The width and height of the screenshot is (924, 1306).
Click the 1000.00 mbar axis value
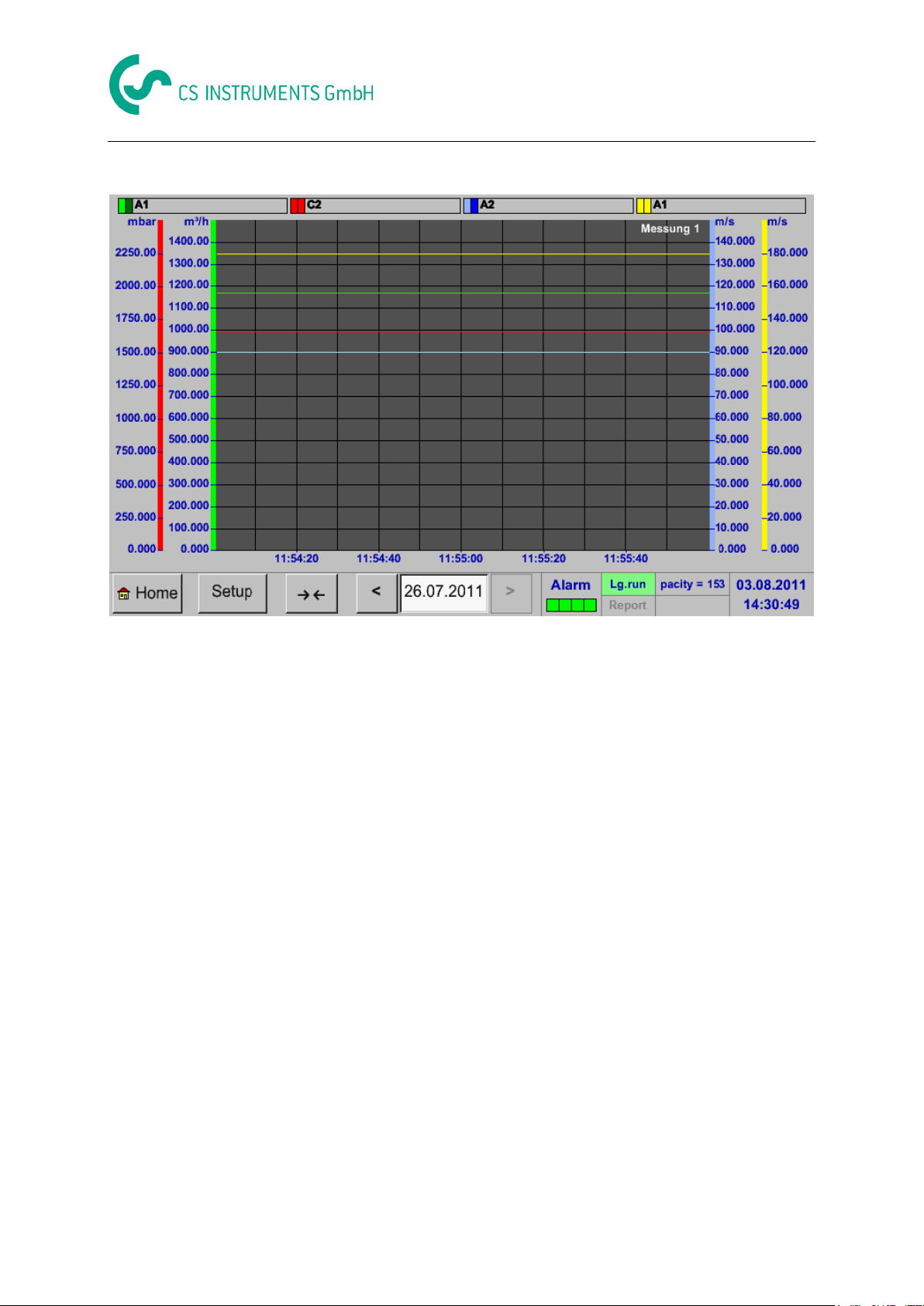tap(136, 418)
